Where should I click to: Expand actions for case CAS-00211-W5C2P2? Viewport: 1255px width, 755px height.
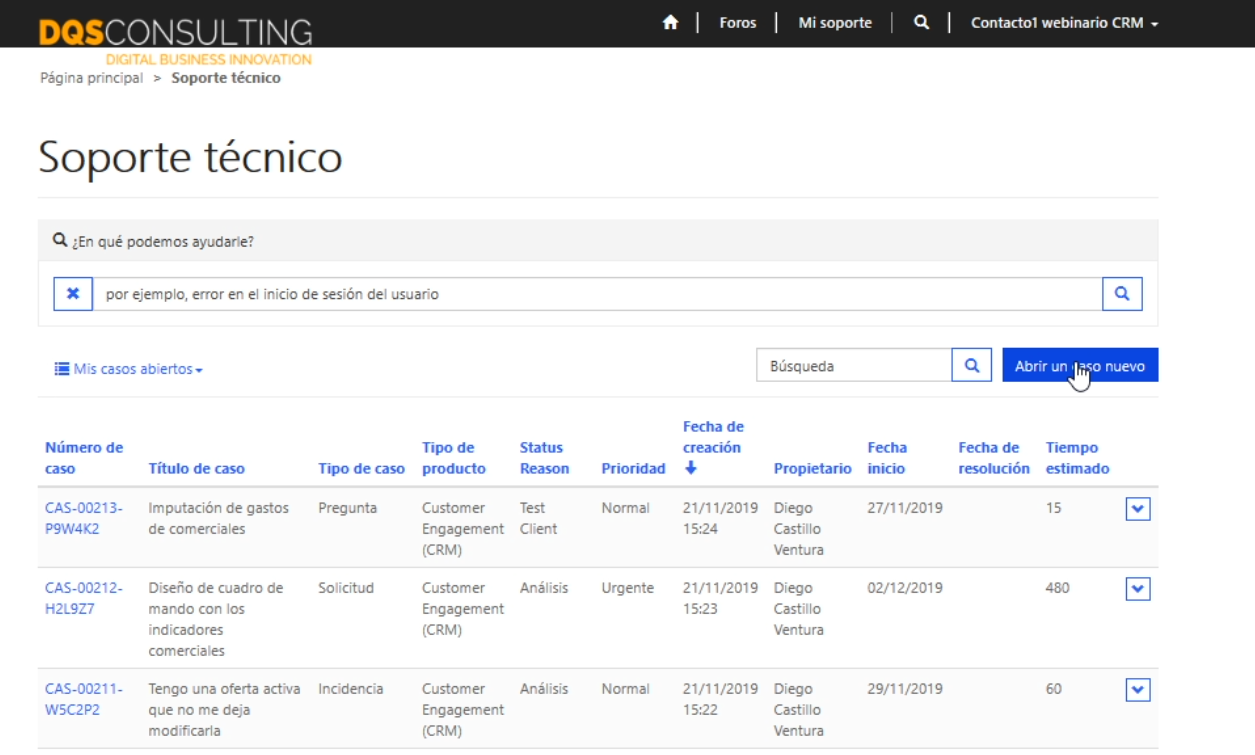(x=1138, y=690)
